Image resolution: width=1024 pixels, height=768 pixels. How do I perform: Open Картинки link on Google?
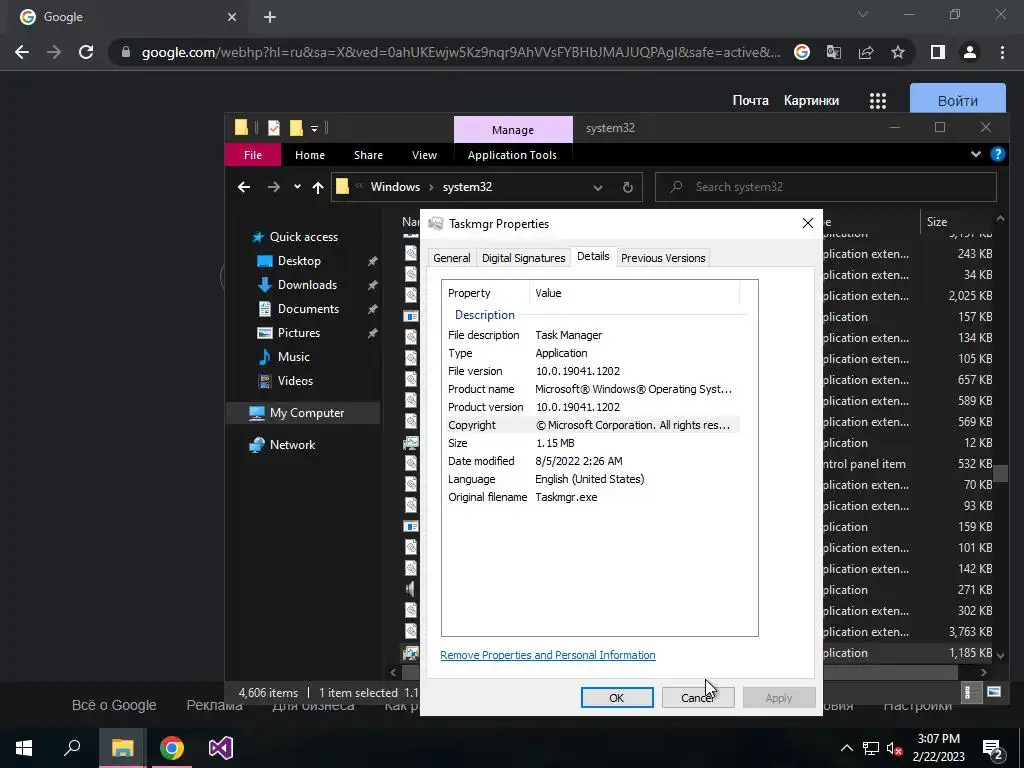[x=811, y=101]
